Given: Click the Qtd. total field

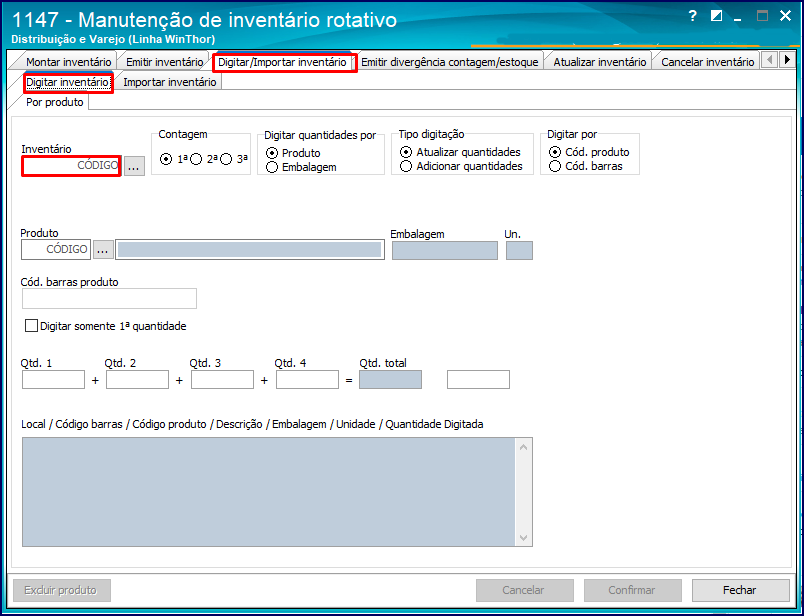Looking at the screenshot, I should tap(390, 380).
